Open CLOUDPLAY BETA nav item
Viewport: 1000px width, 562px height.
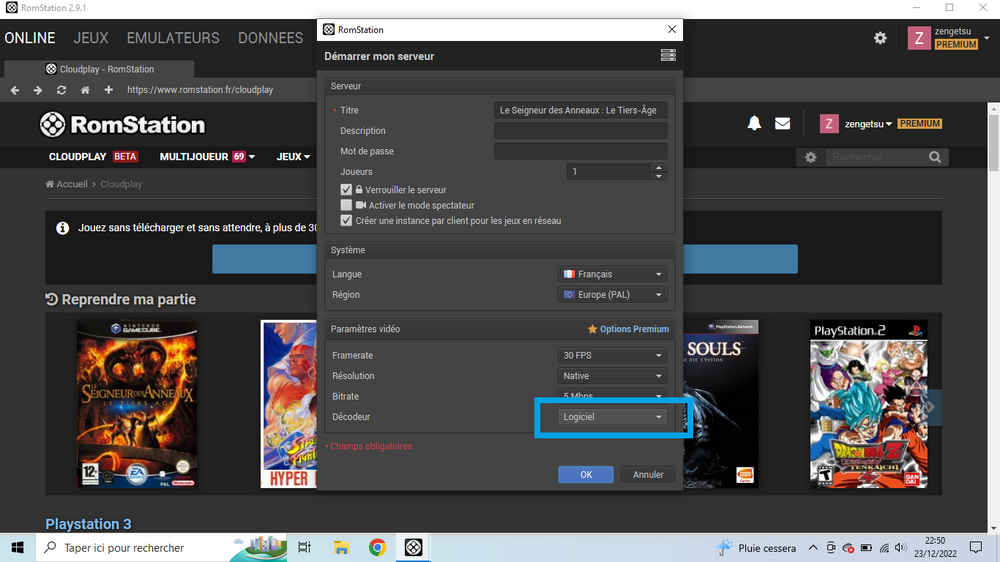pyautogui.click(x=94, y=156)
